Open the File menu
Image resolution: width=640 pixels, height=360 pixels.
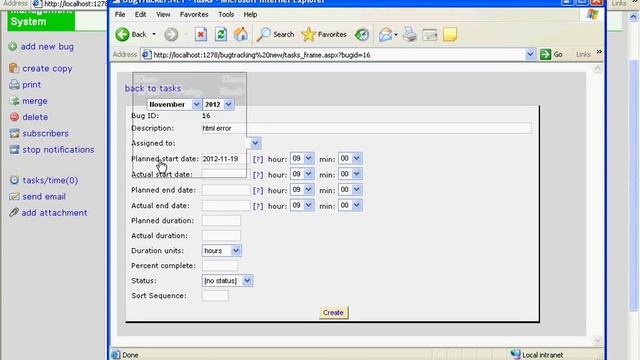tap(120, 14)
